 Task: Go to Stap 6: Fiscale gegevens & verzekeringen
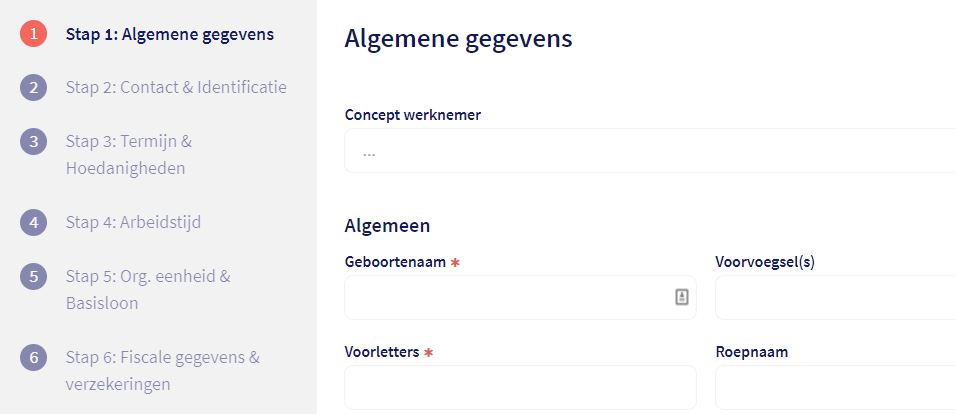point(162,370)
